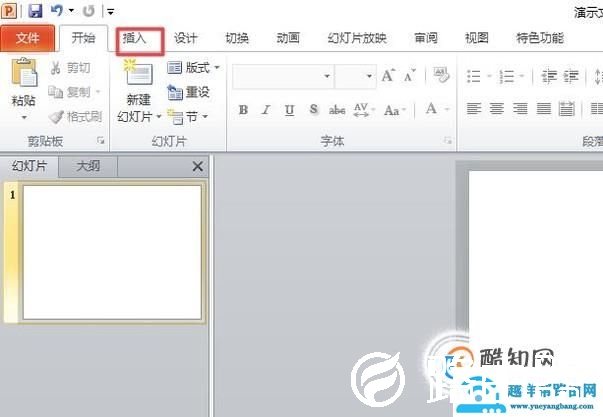Click the Save icon in quick access toolbar

(35, 11)
